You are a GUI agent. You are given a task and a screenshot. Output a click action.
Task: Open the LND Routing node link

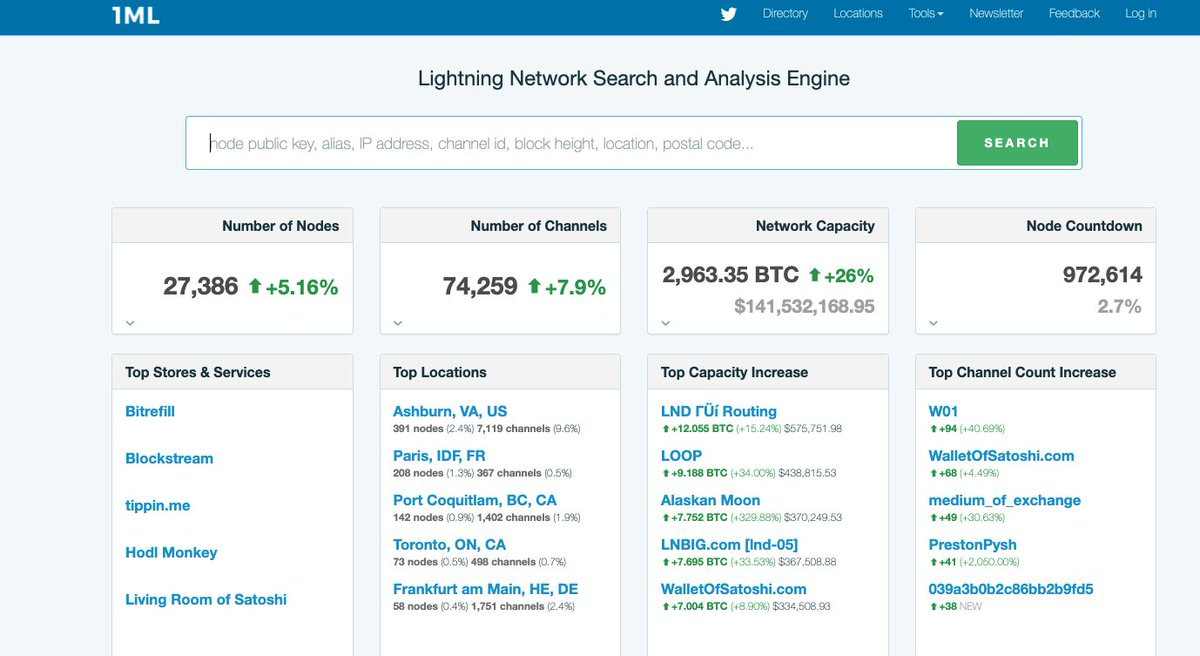(719, 411)
